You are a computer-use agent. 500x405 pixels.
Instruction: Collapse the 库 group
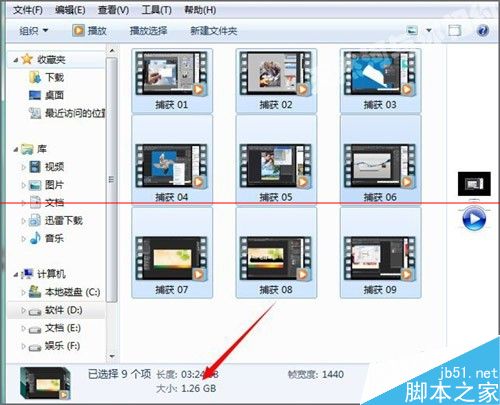point(16,149)
